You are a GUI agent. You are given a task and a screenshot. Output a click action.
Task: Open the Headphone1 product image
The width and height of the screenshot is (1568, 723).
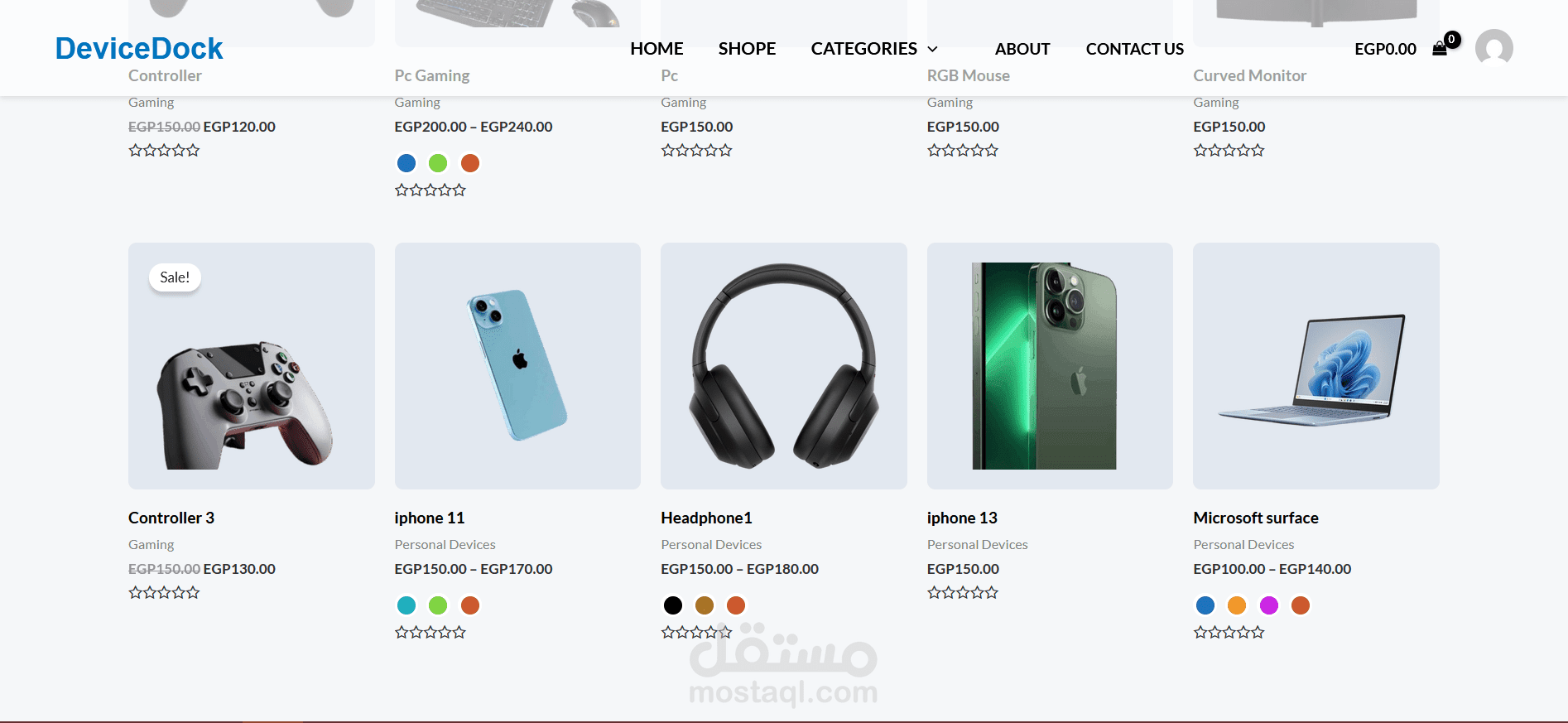(784, 366)
